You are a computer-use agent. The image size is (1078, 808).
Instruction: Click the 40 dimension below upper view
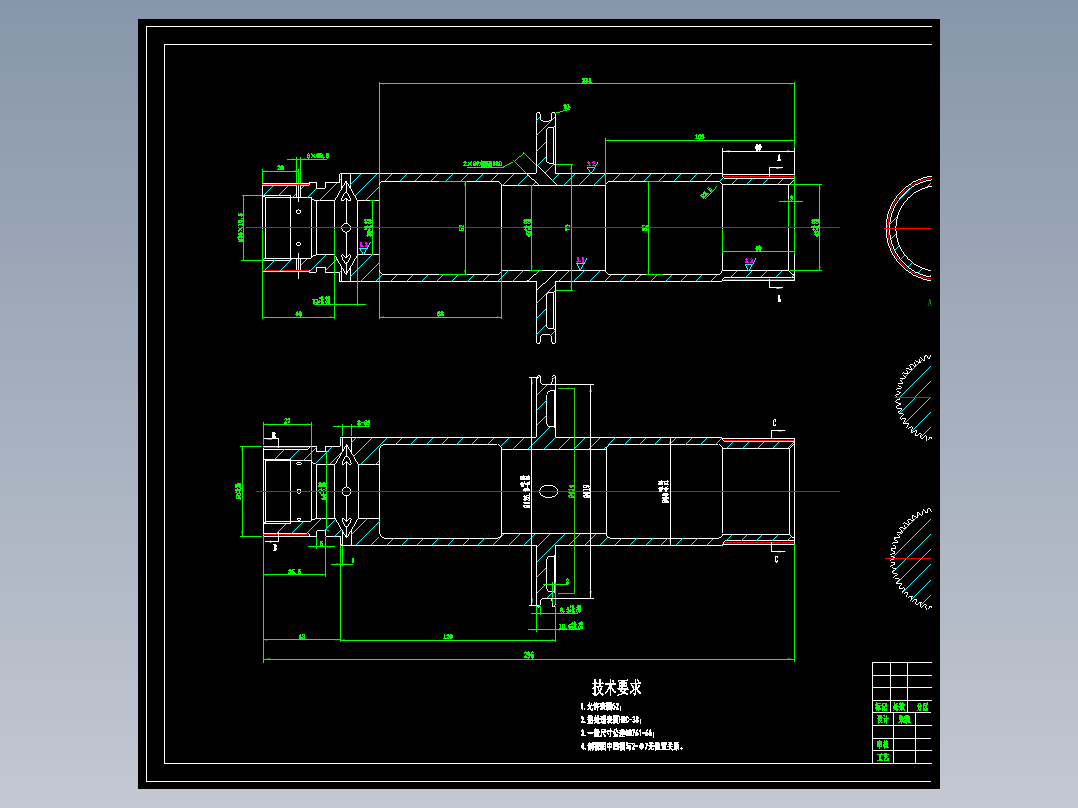(298, 314)
